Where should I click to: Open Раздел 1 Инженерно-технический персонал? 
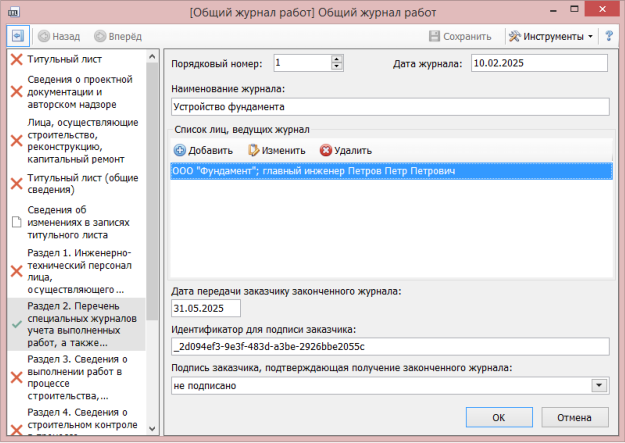76,271
